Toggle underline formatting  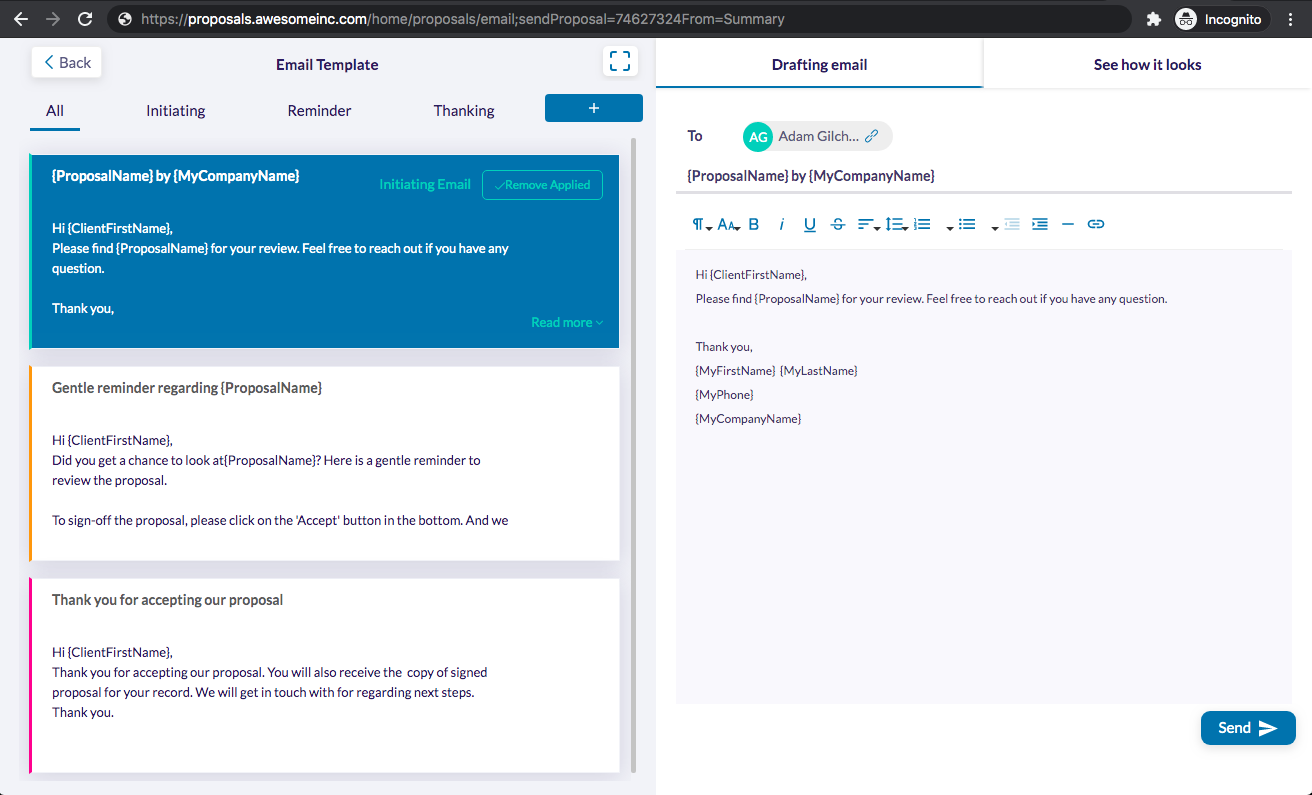click(810, 224)
